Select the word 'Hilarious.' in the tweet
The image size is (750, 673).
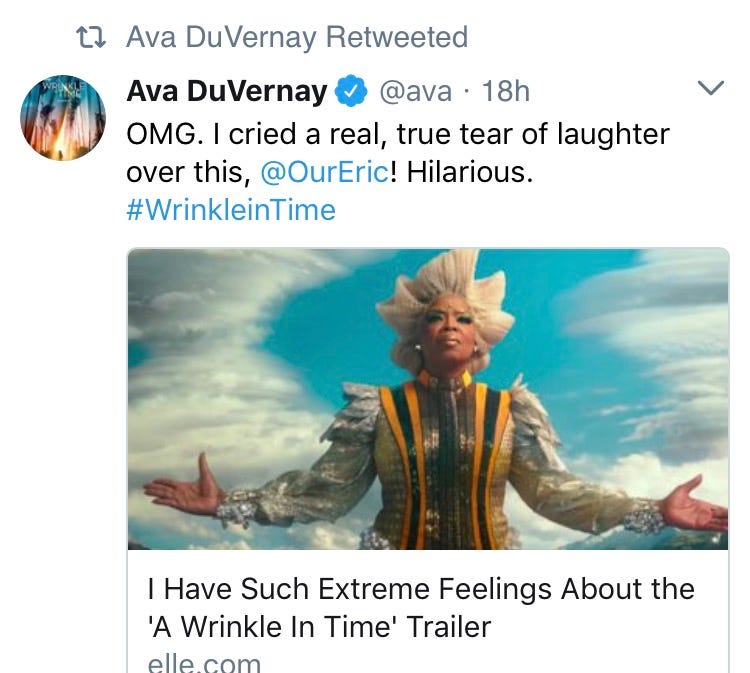coord(468,172)
